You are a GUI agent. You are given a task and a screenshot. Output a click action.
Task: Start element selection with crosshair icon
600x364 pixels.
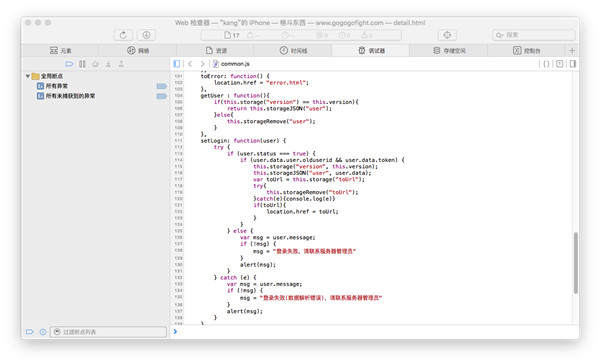447,35
